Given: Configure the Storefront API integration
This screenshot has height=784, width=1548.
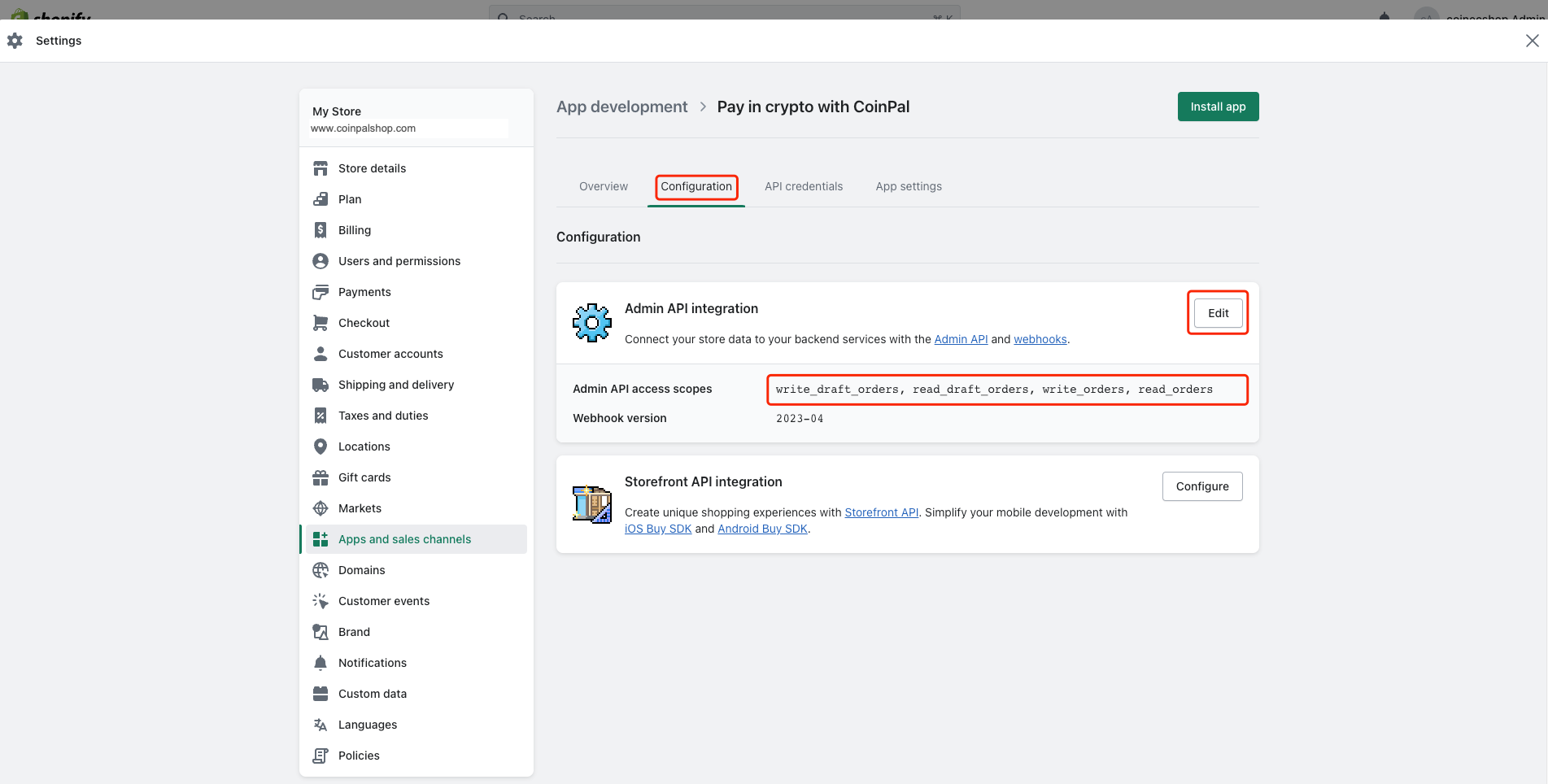Looking at the screenshot, I should pyautogui.click(x=1202, y=486).
